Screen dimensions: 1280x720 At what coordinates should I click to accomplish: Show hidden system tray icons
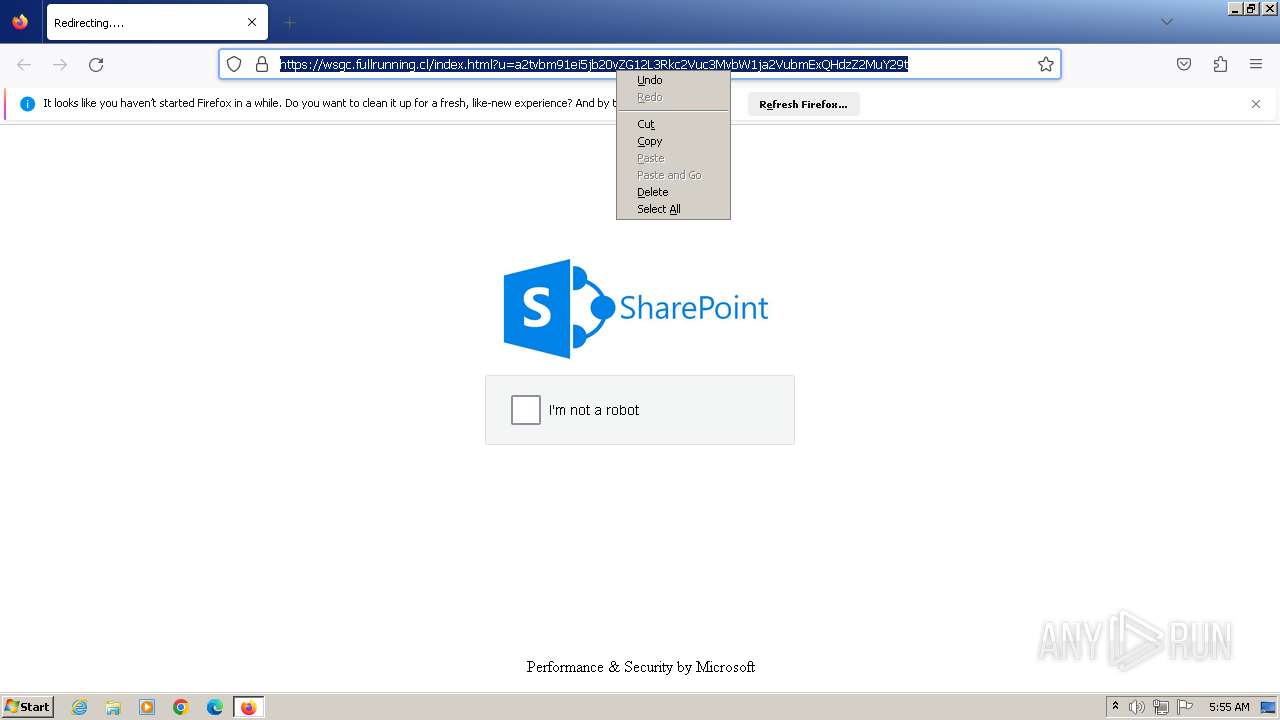[1115, 707]
